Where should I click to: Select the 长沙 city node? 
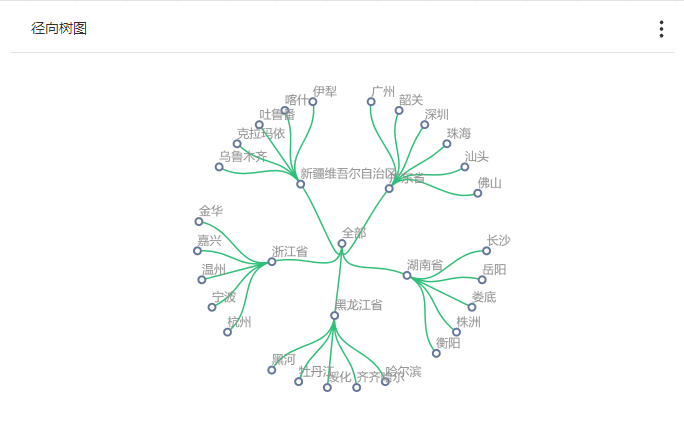coord(487,251)
